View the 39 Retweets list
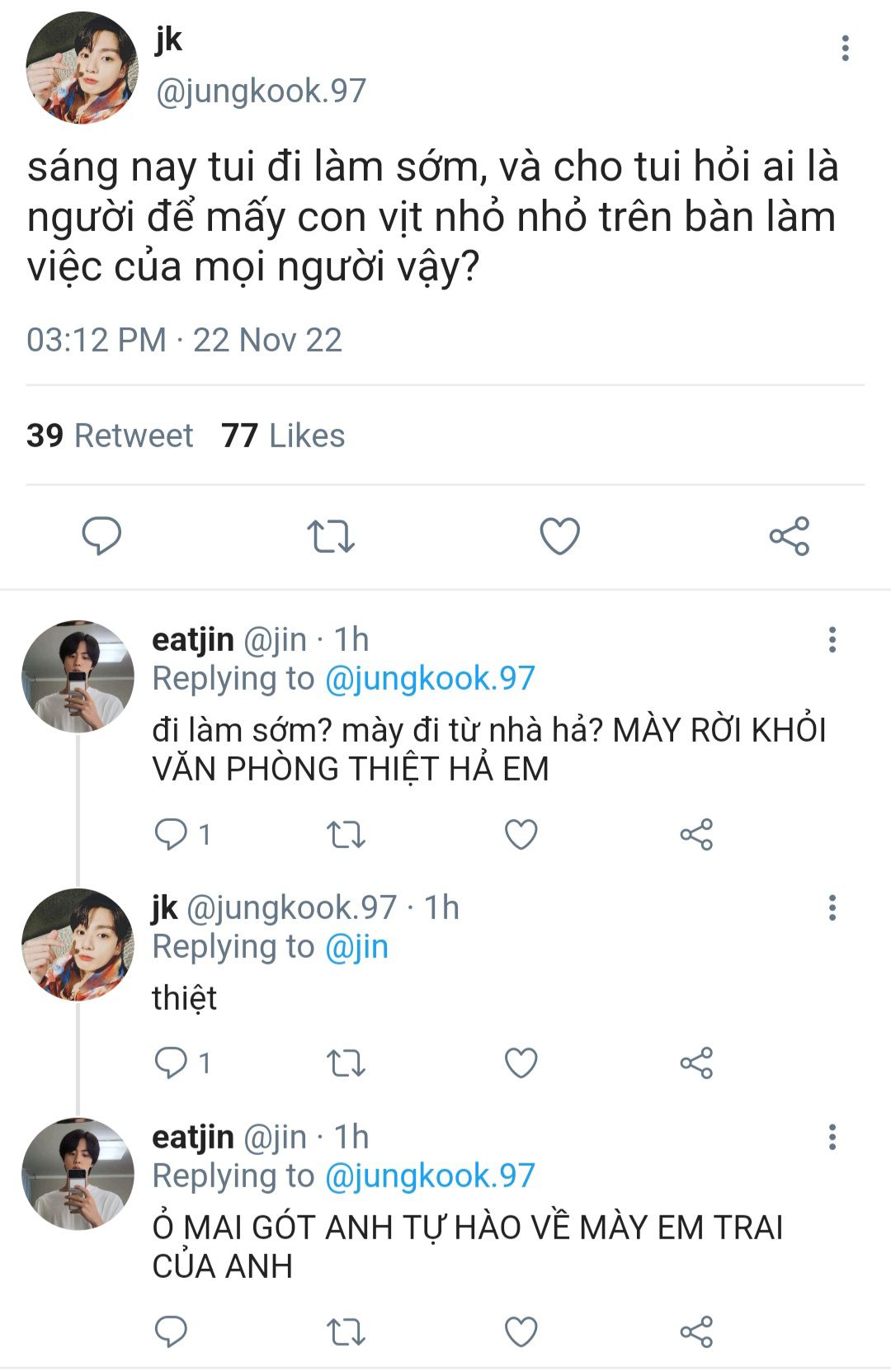Viewport: 891px width, 1372px height. click(x=110, y=436)
